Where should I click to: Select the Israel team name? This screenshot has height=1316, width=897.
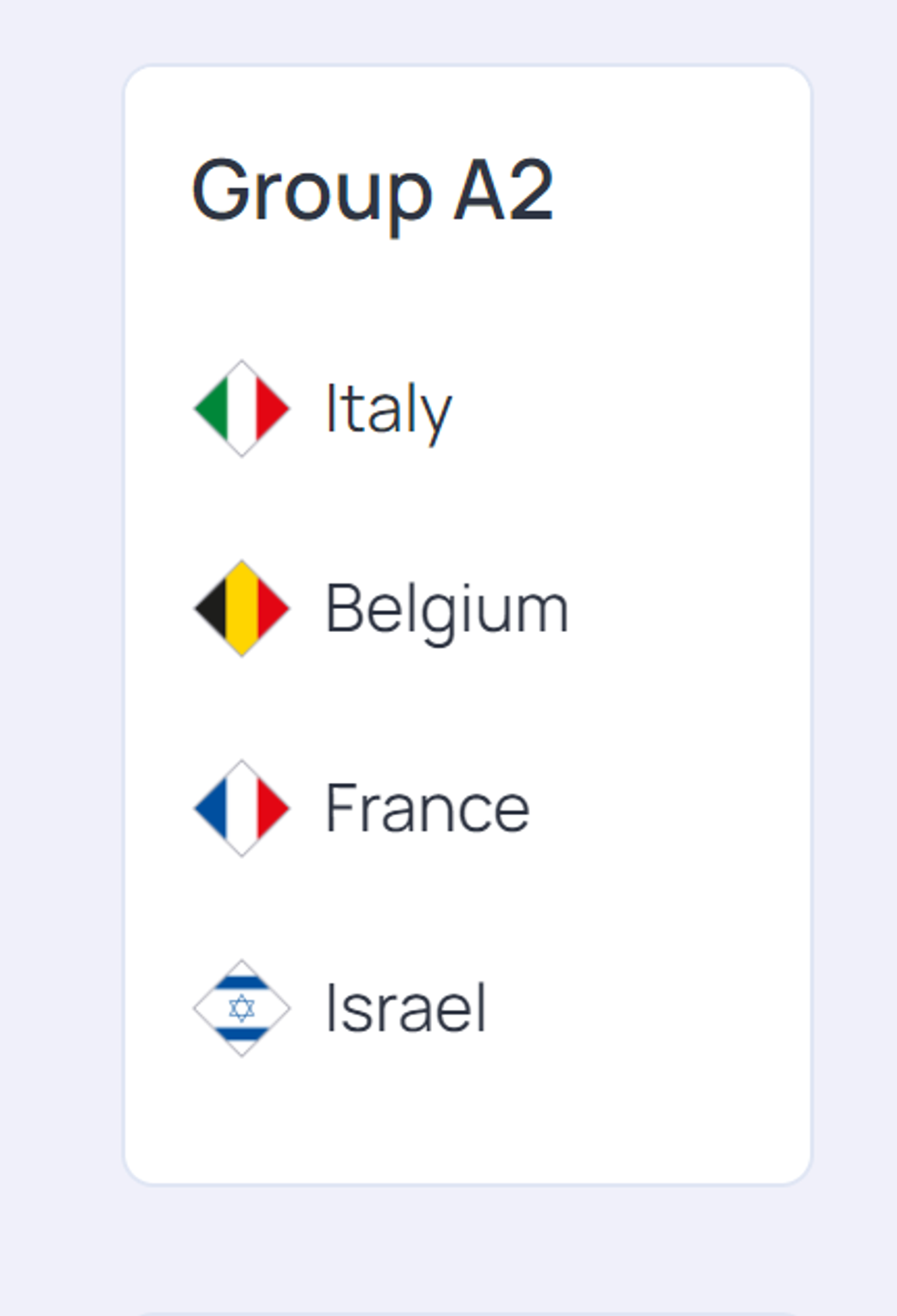click(x=405, y=1008)
